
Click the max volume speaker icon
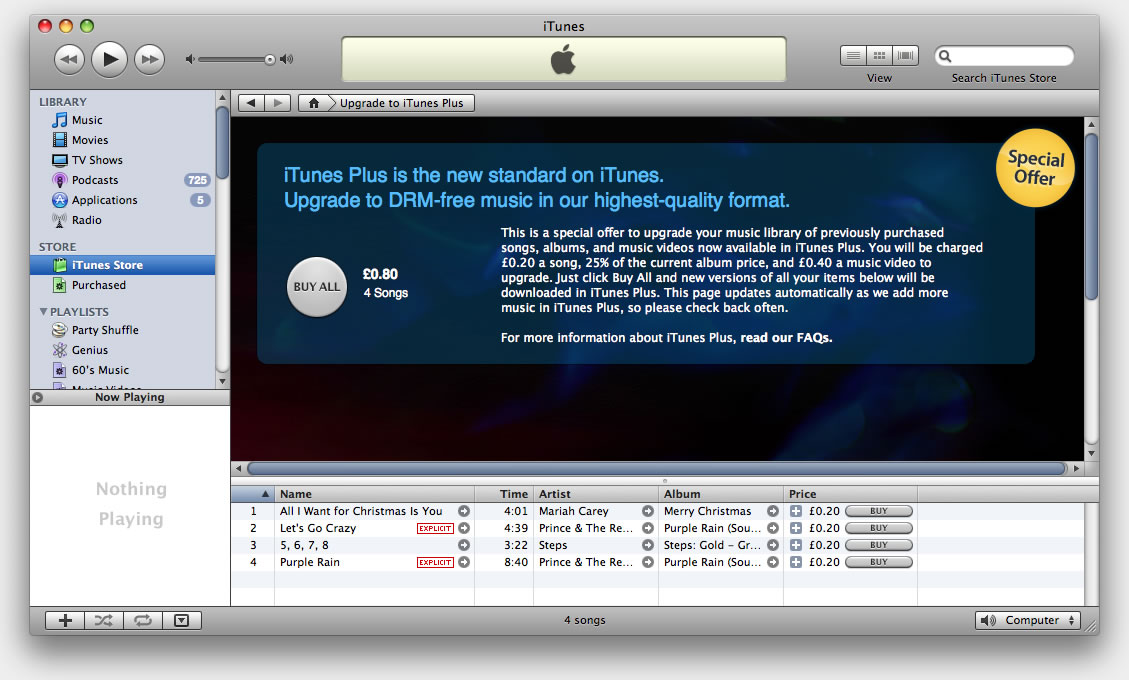[287, 59]
